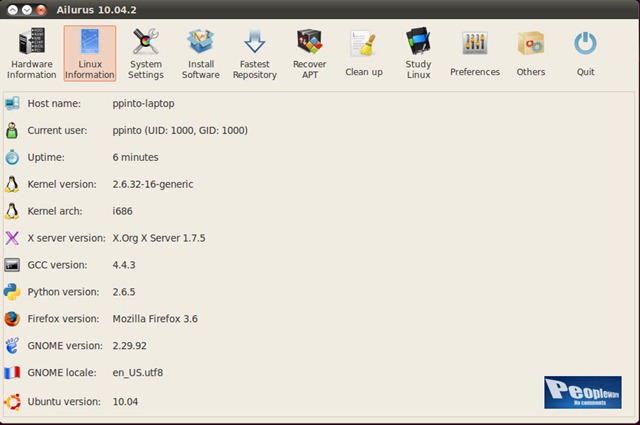
Task: Select the Linux Information toolbar button
Action: pyautogui.click(x=90, y=53)
